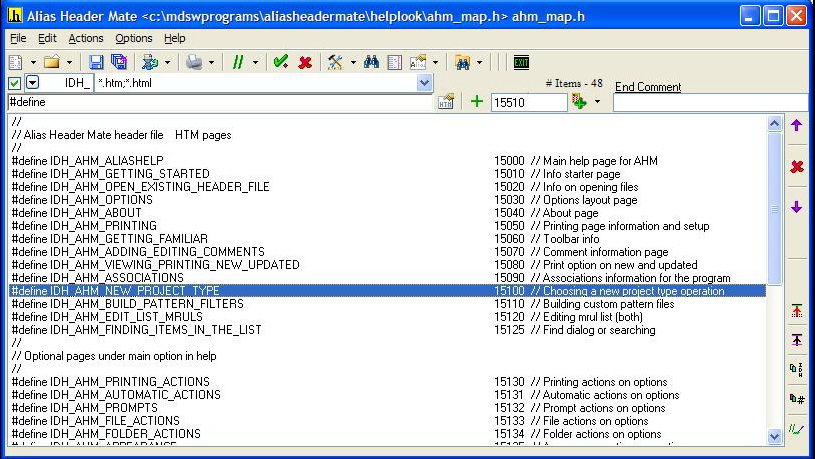Move item down with purple down arrow

796,207
